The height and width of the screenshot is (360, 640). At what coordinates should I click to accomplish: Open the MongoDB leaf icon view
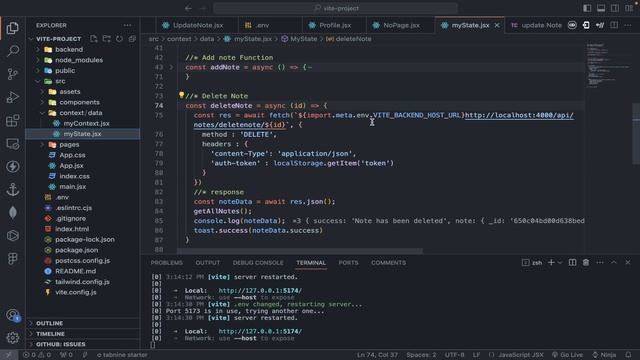[x=13, y=212]
